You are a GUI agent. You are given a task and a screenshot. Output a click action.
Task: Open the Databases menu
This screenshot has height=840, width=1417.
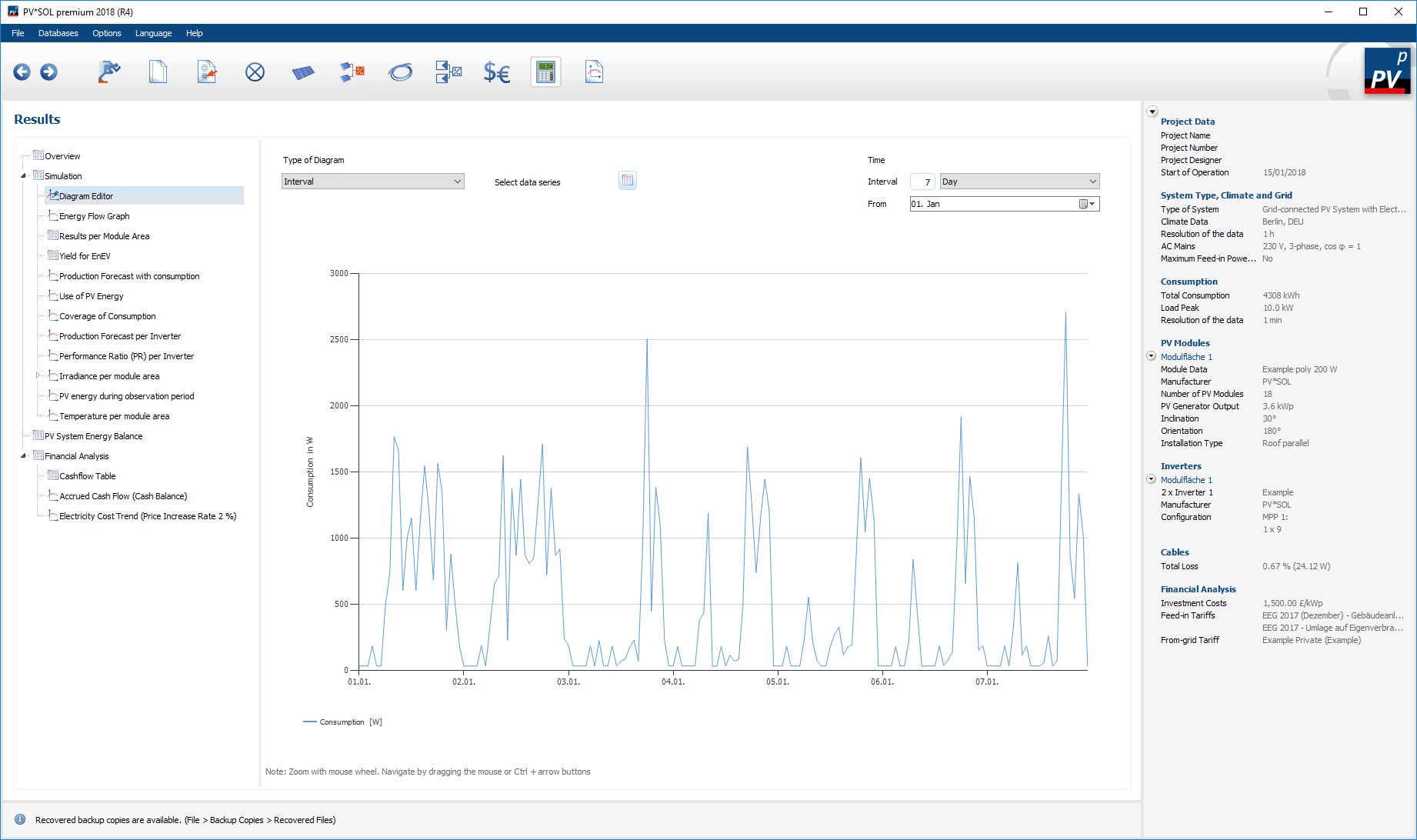click(58, 33)
